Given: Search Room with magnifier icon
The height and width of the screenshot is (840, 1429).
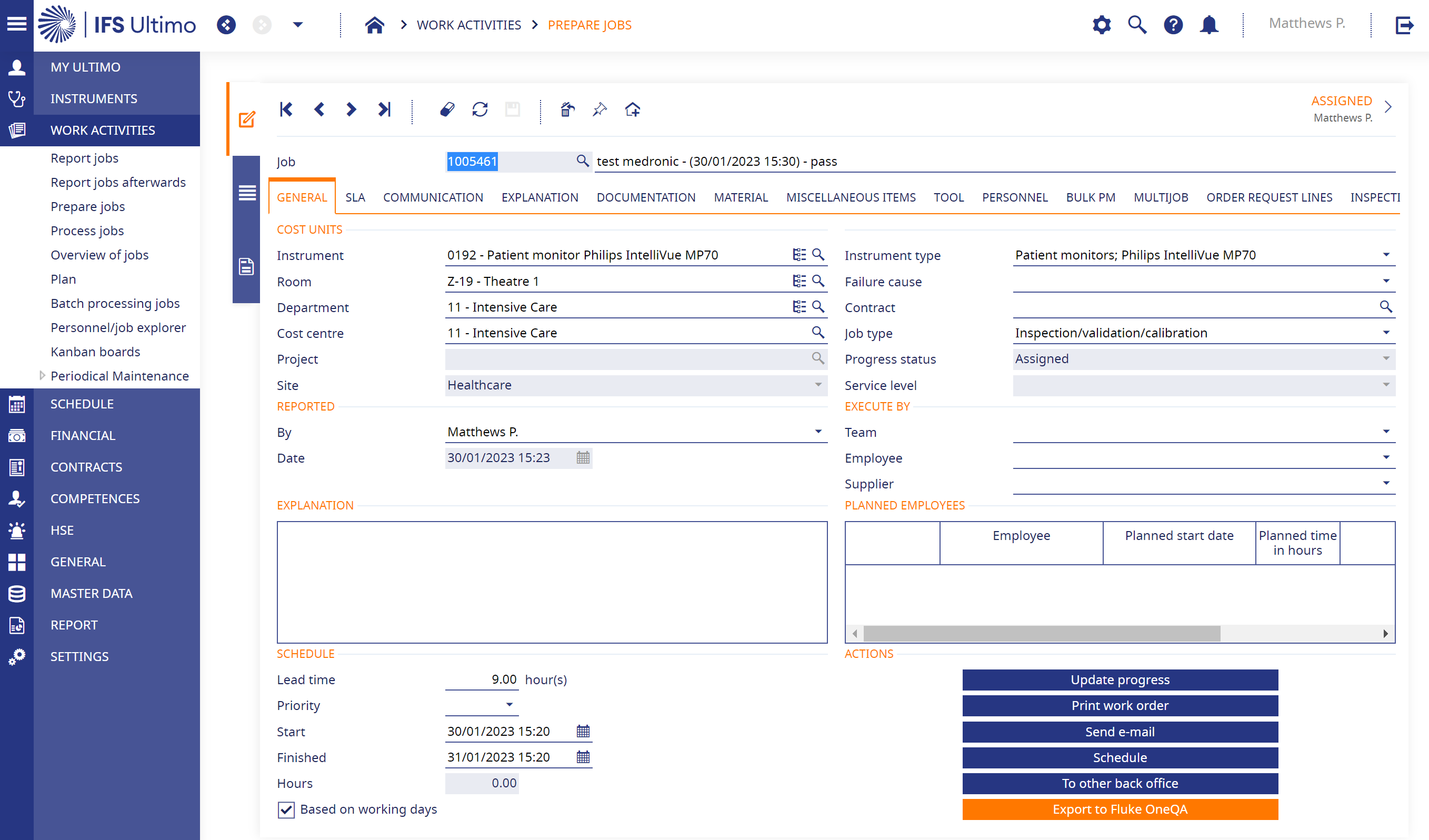Looking at the screenshot, I should click(818, 281).
